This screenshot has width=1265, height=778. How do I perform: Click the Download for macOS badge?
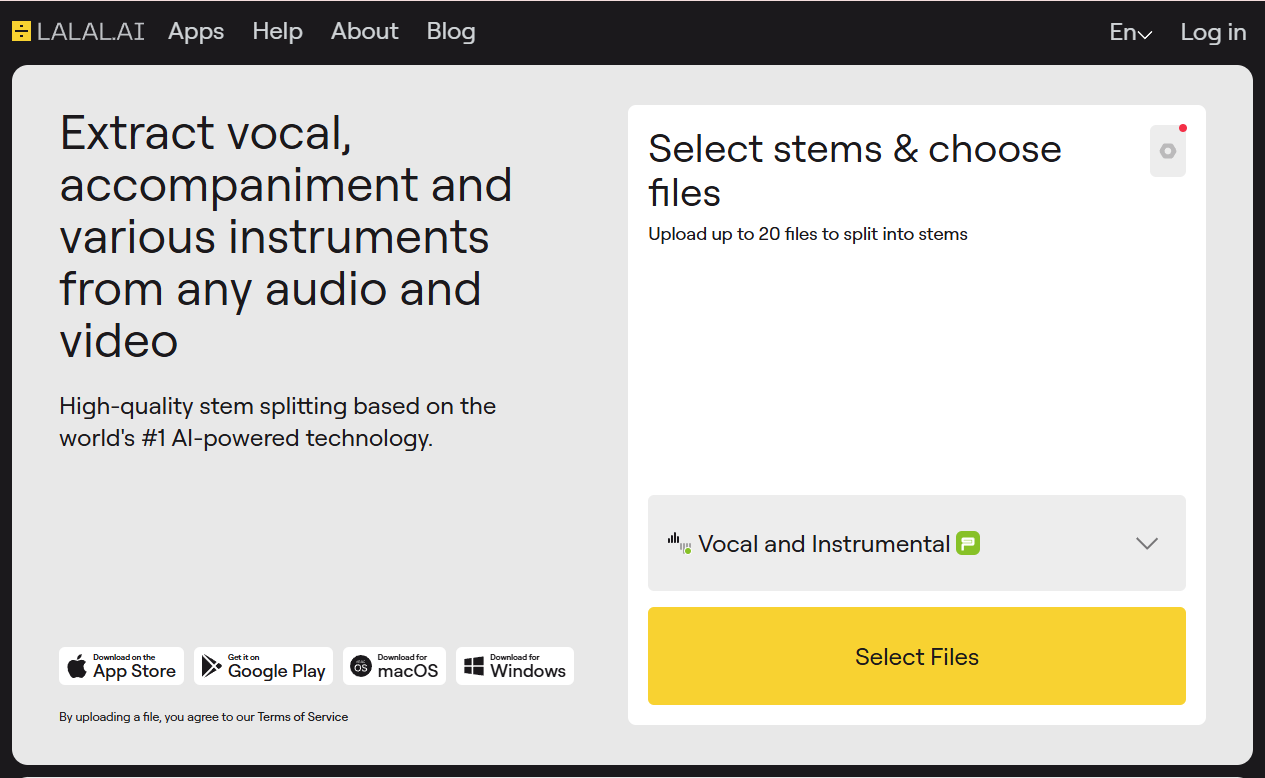pyautogui.click(x=394, y=666)
